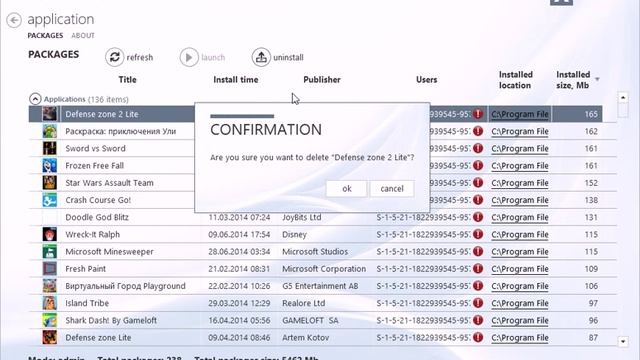Click the red warning icon in Defense zone Lite row

click(478, 338)
